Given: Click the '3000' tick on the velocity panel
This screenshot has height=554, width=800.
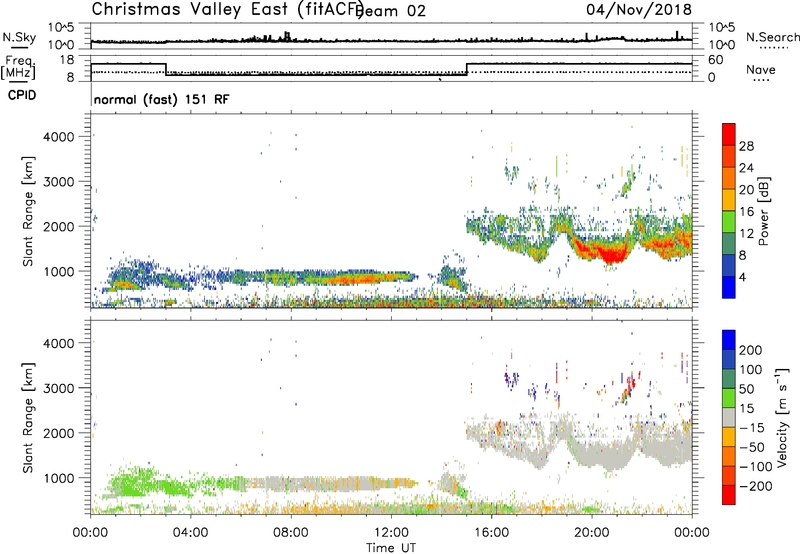Looking at the screenshot, I should [58, 388].
